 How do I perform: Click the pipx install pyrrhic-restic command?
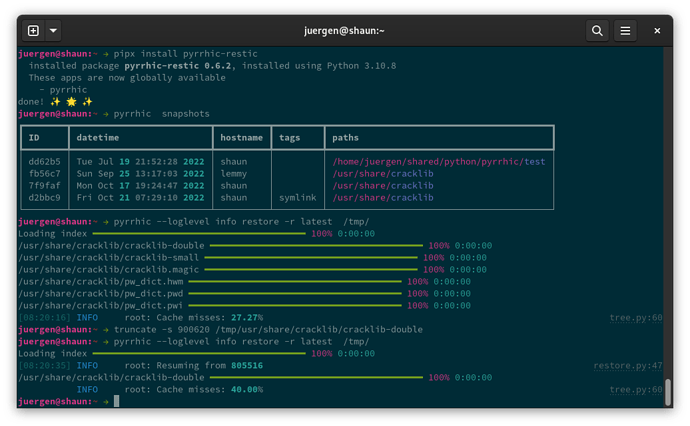coord(186,54)
